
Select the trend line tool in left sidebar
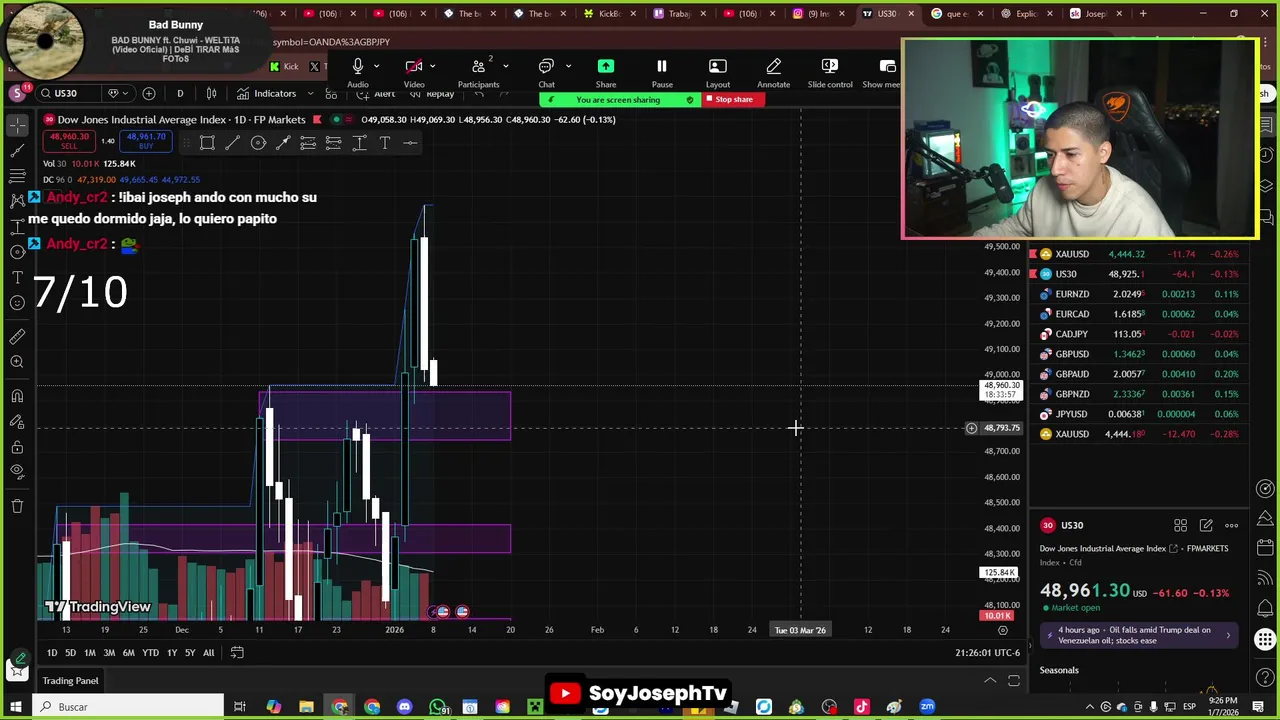(17, 150)
